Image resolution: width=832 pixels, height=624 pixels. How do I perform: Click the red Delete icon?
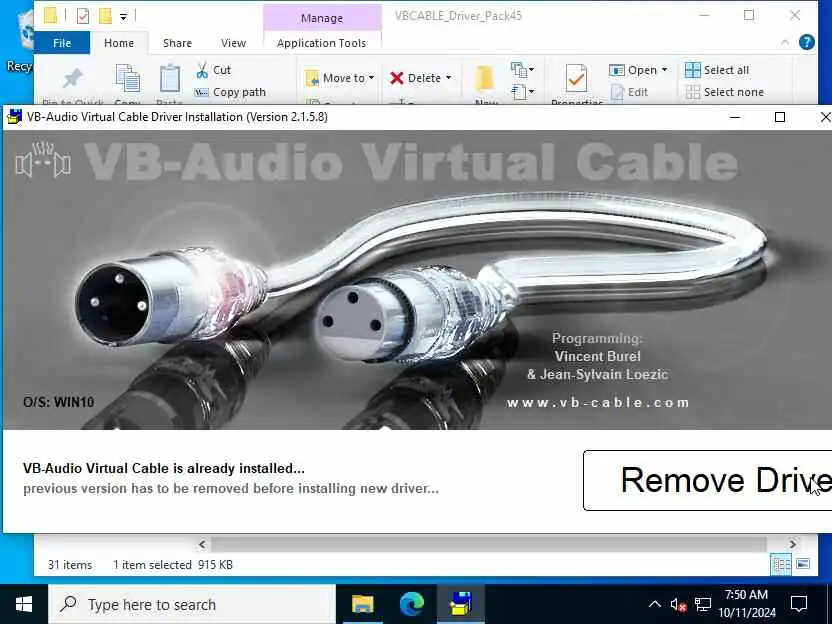click(x=396, y=78)
